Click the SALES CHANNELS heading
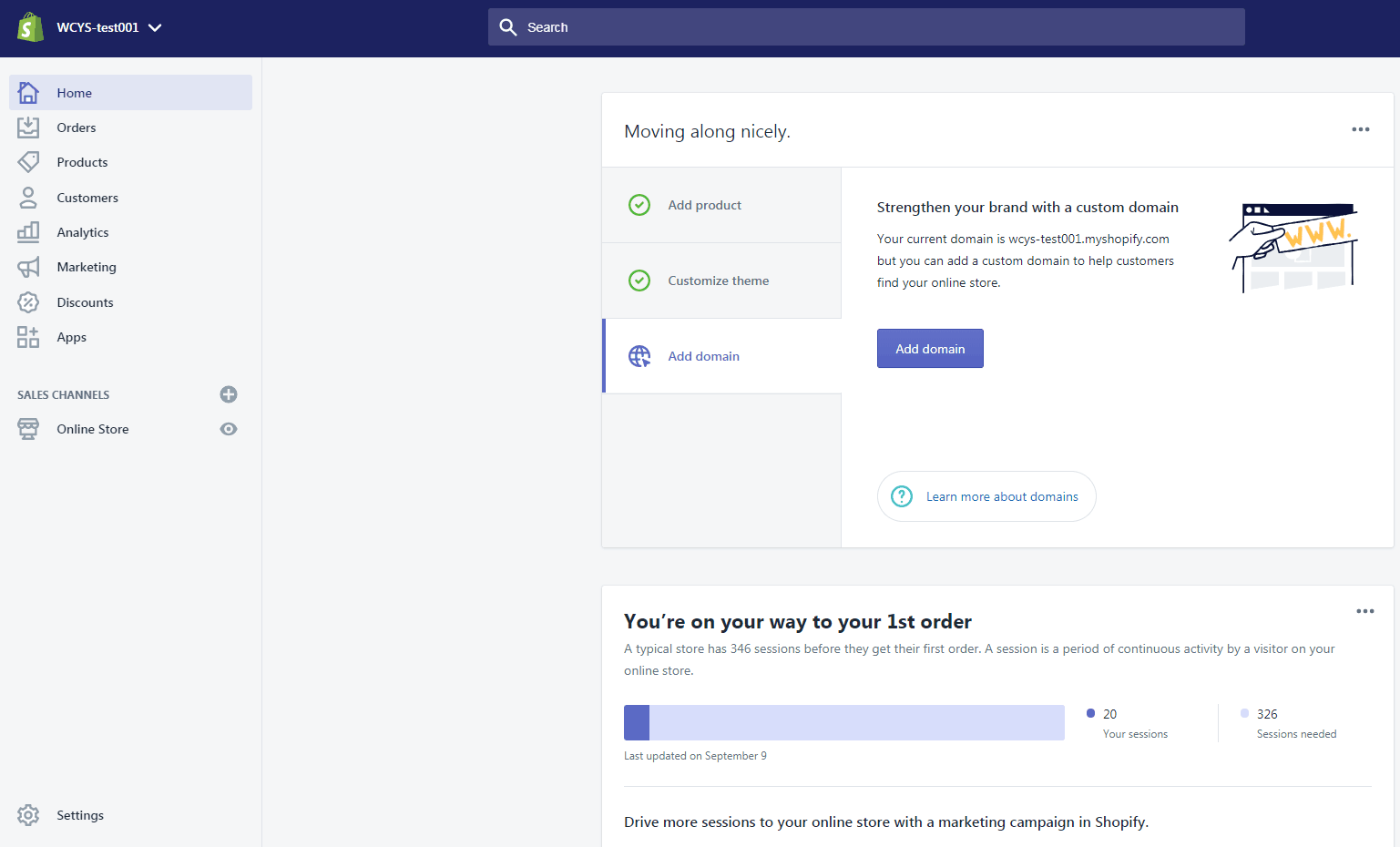 click(x=63, y=394)
